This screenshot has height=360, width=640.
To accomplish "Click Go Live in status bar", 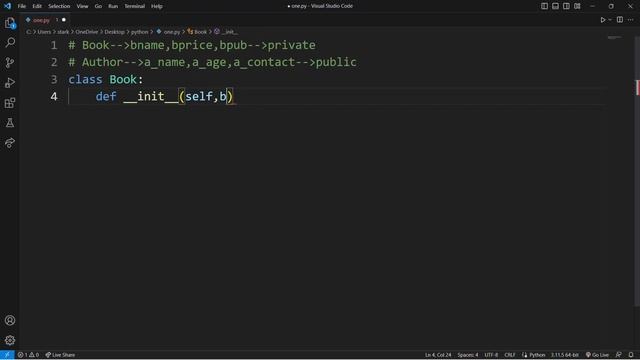I will click(597, 355).
